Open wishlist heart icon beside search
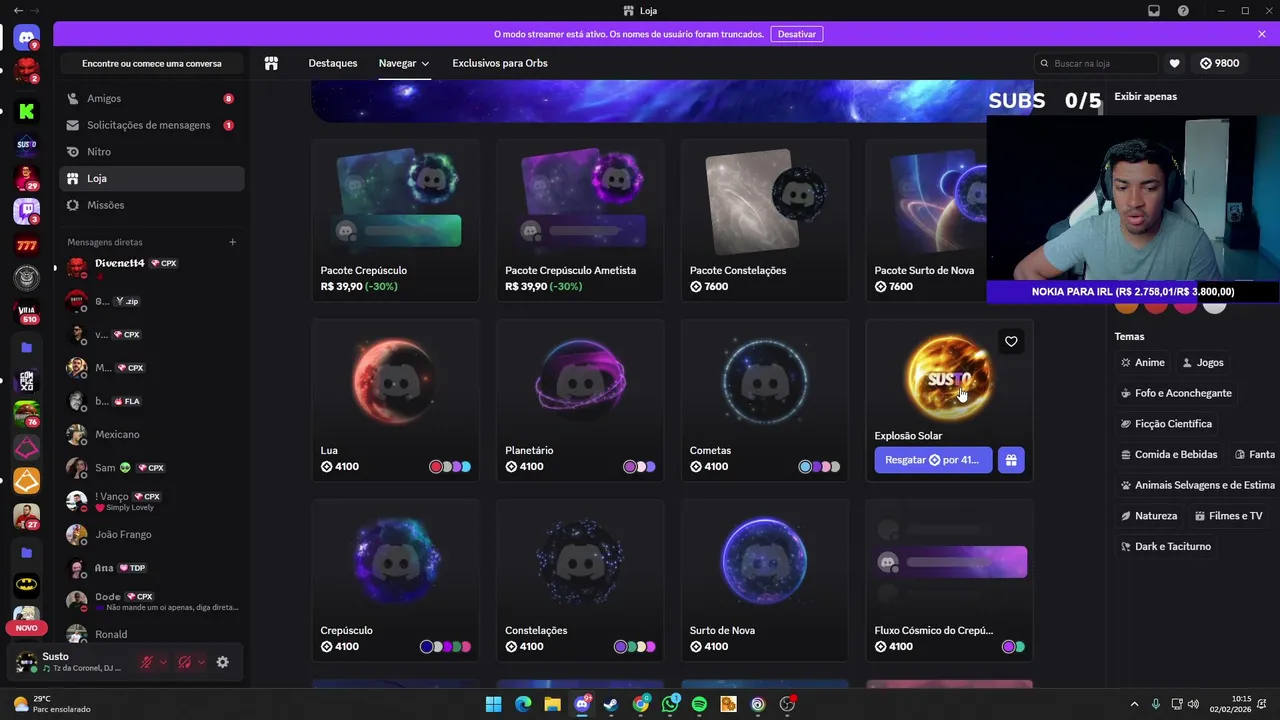1280x720 pixels. click(1174, 63)
